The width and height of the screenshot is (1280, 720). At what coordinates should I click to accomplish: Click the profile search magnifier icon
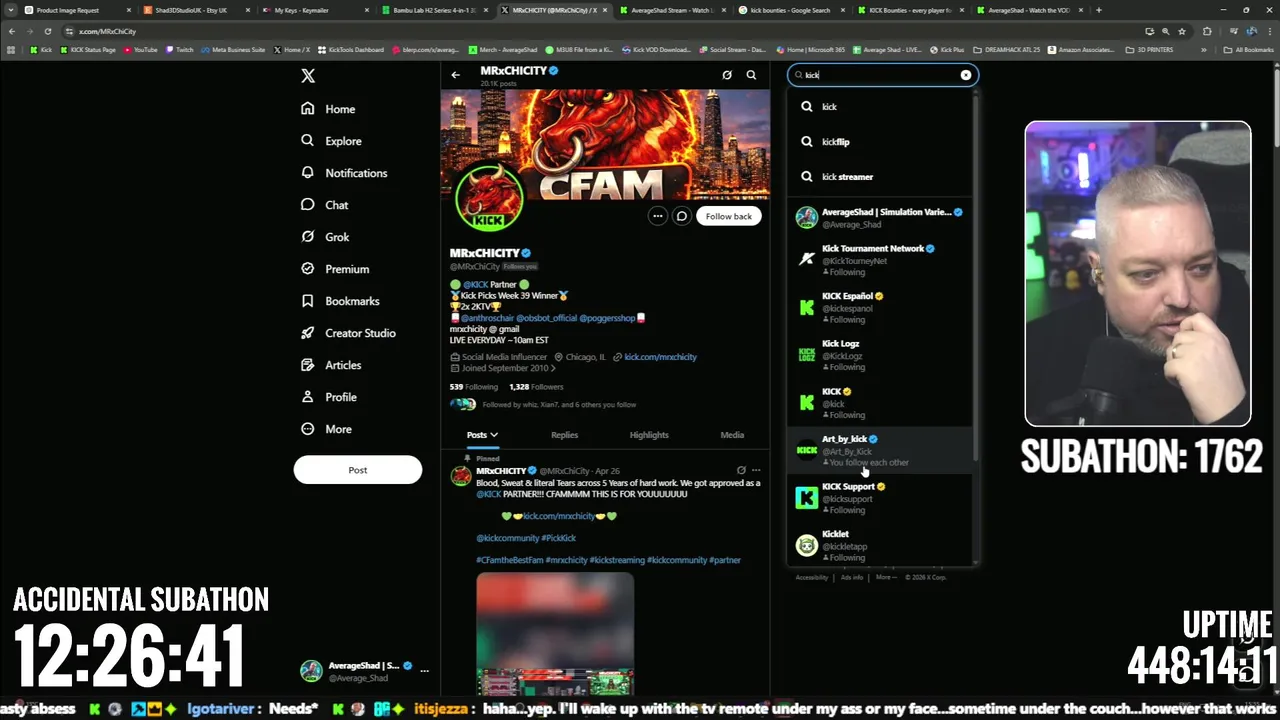[751, 75]
